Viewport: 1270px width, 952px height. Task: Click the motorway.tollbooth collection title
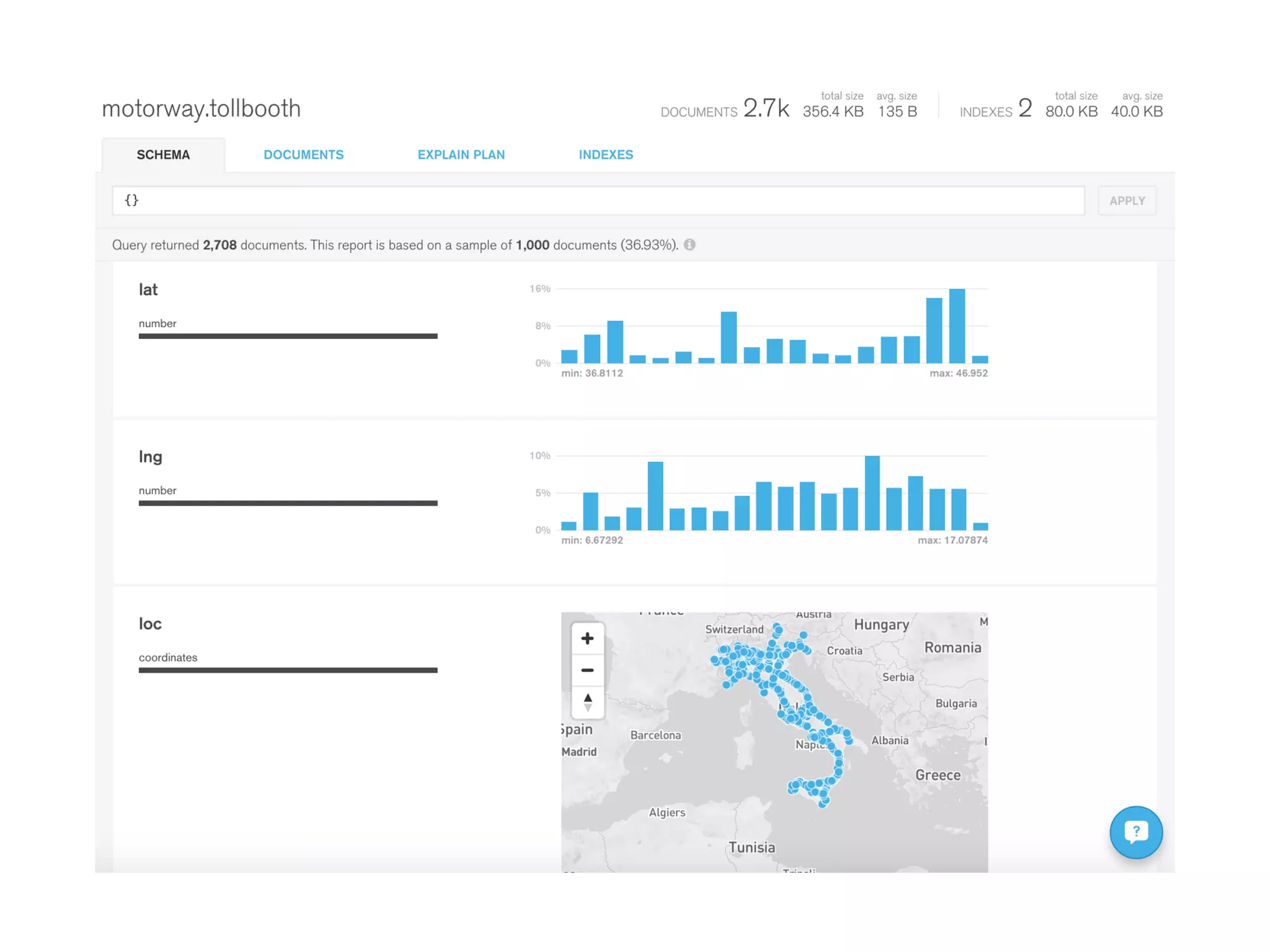(x=201, y=108)
